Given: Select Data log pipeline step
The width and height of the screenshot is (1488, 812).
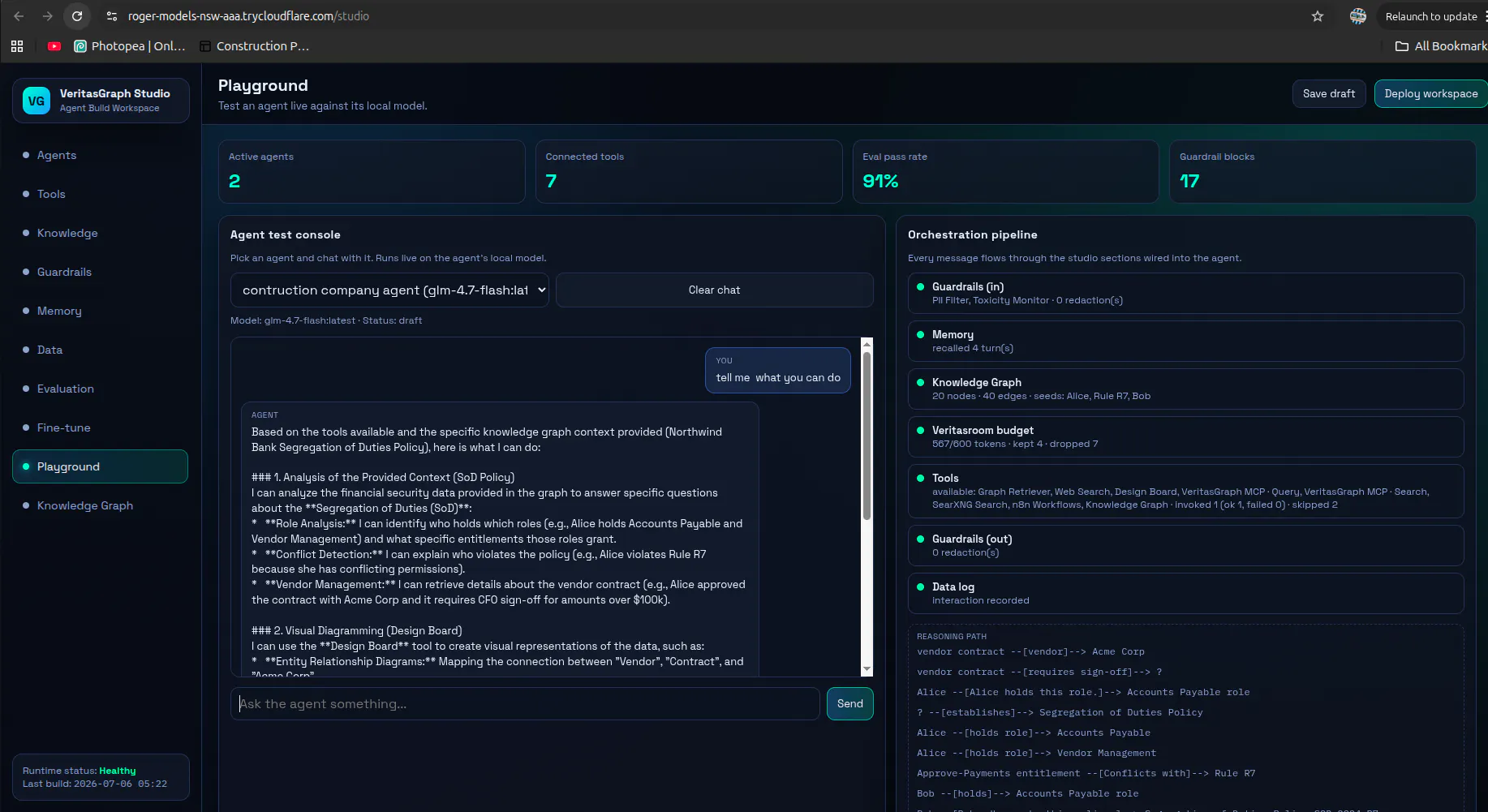Looking at the screenshot, I should tap(1185, 593).
